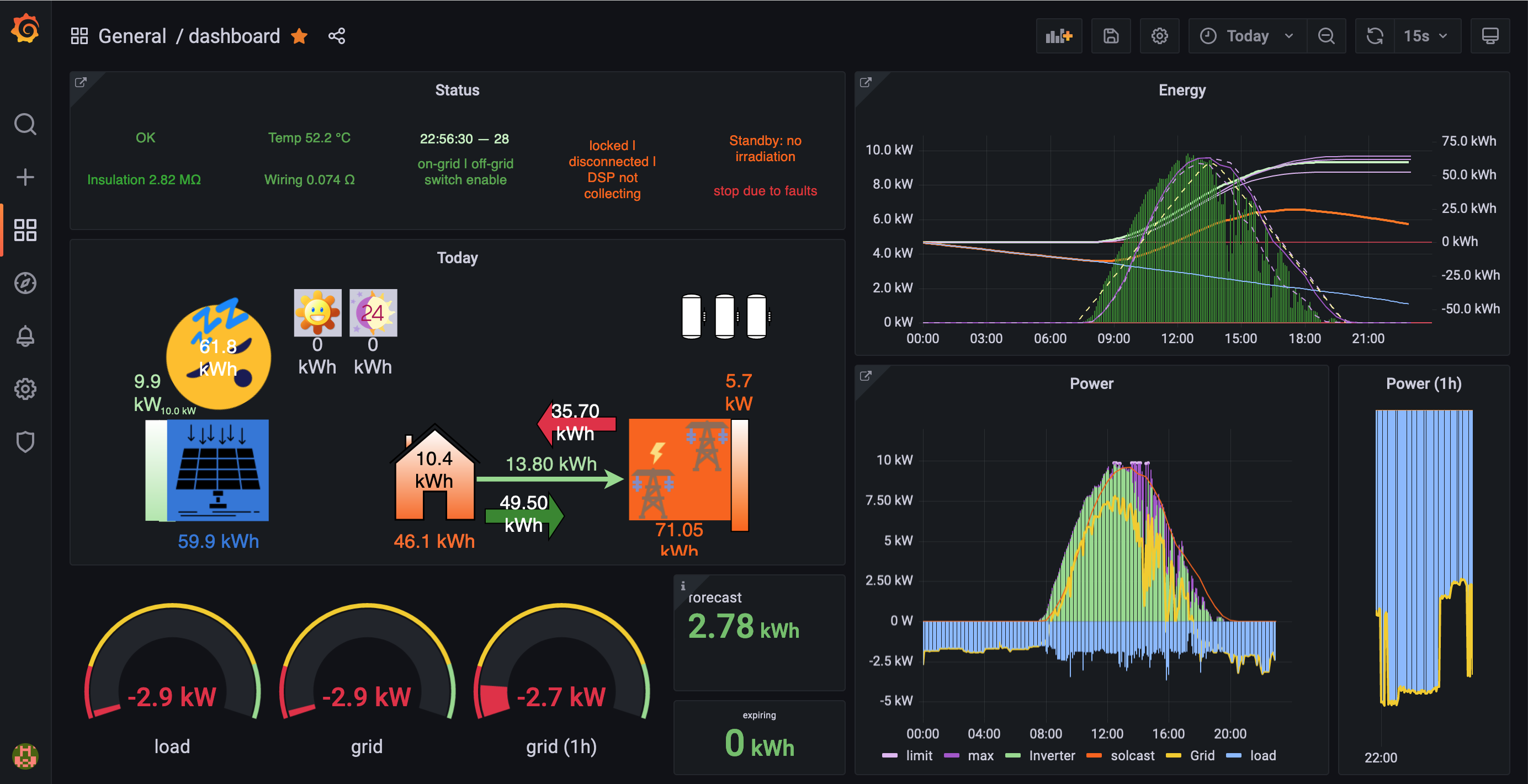This screenshot has height=784, width=1528.
Task: Open the Server Admin shield icon
Action: click(x=25, y=442)
